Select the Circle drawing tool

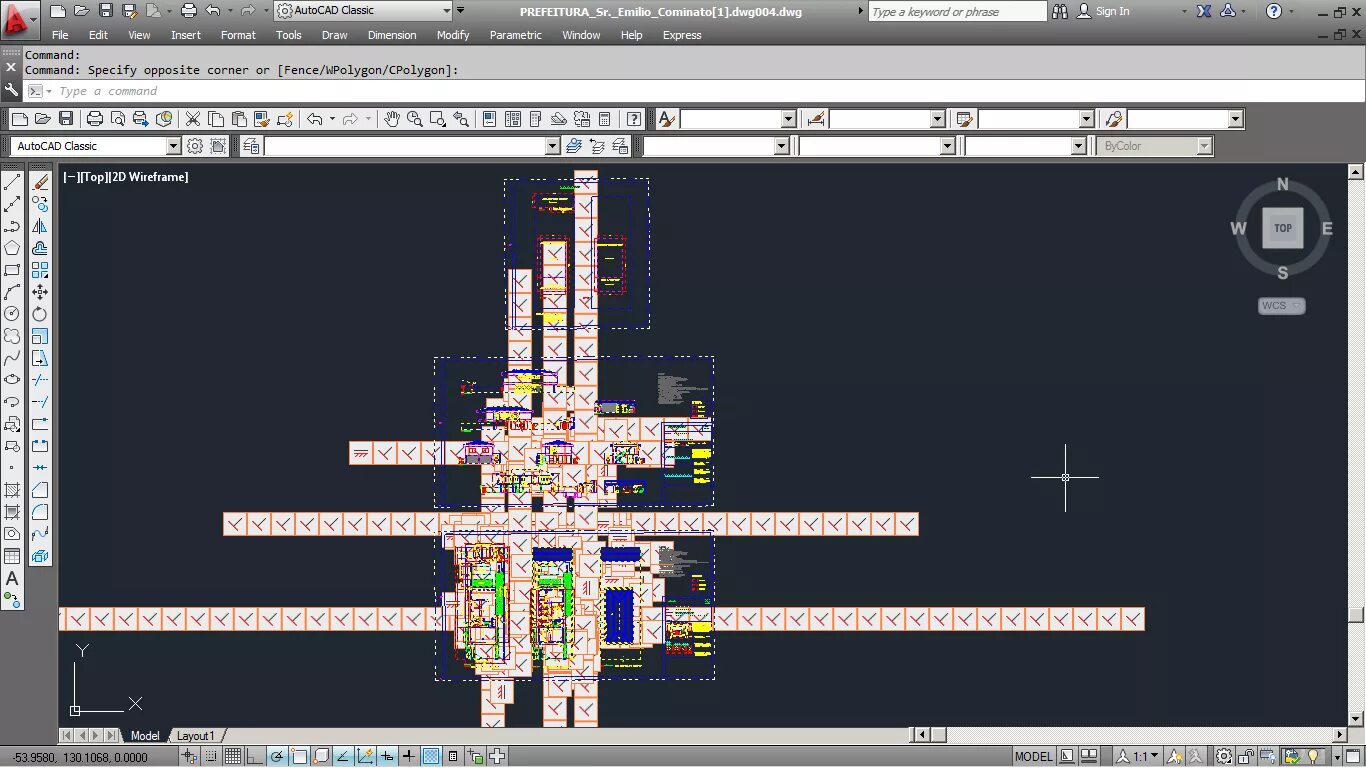pyautogui.click(x=12, y=314)
